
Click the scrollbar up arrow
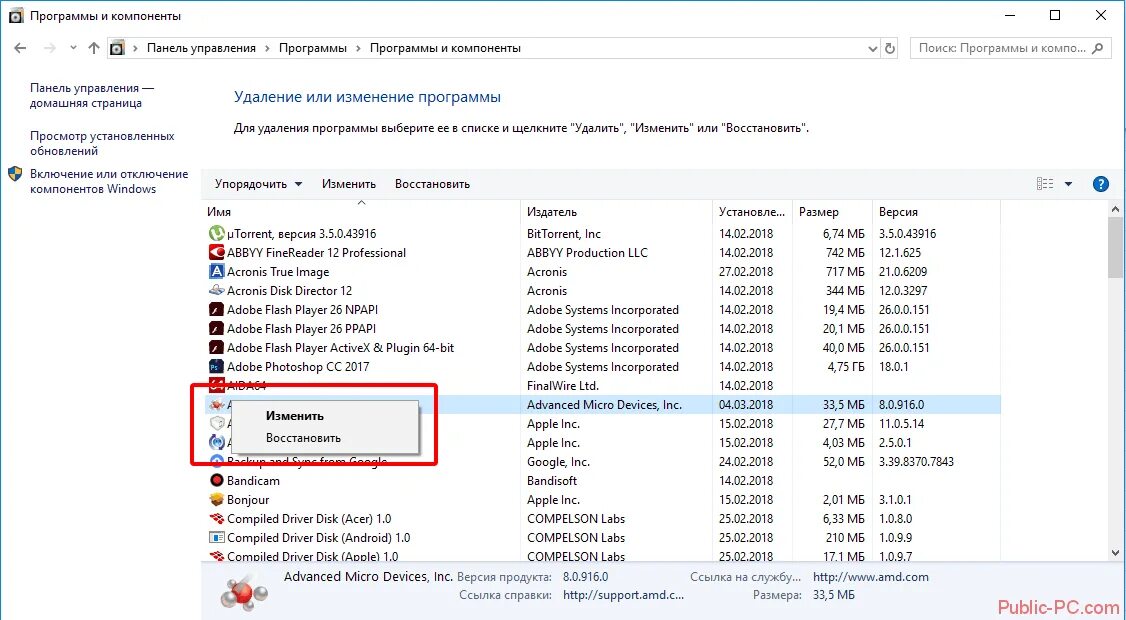tap(1115, 209)
